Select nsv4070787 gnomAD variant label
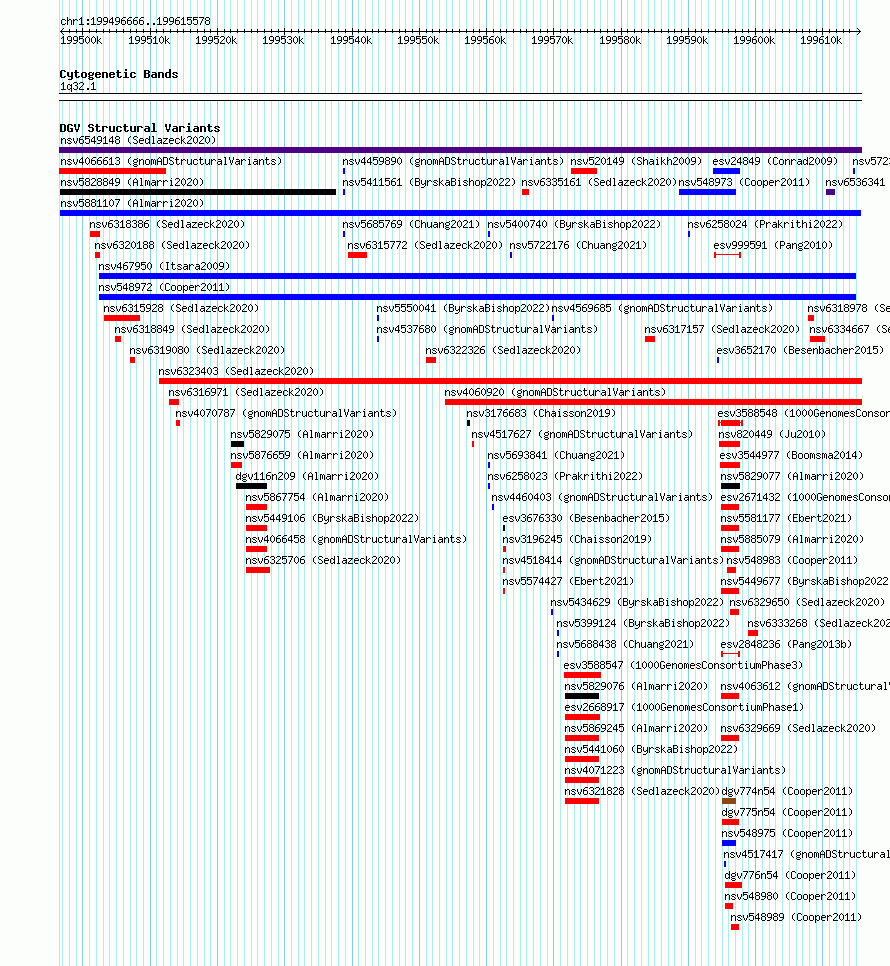The image size is (890, 966). point(286,413)
